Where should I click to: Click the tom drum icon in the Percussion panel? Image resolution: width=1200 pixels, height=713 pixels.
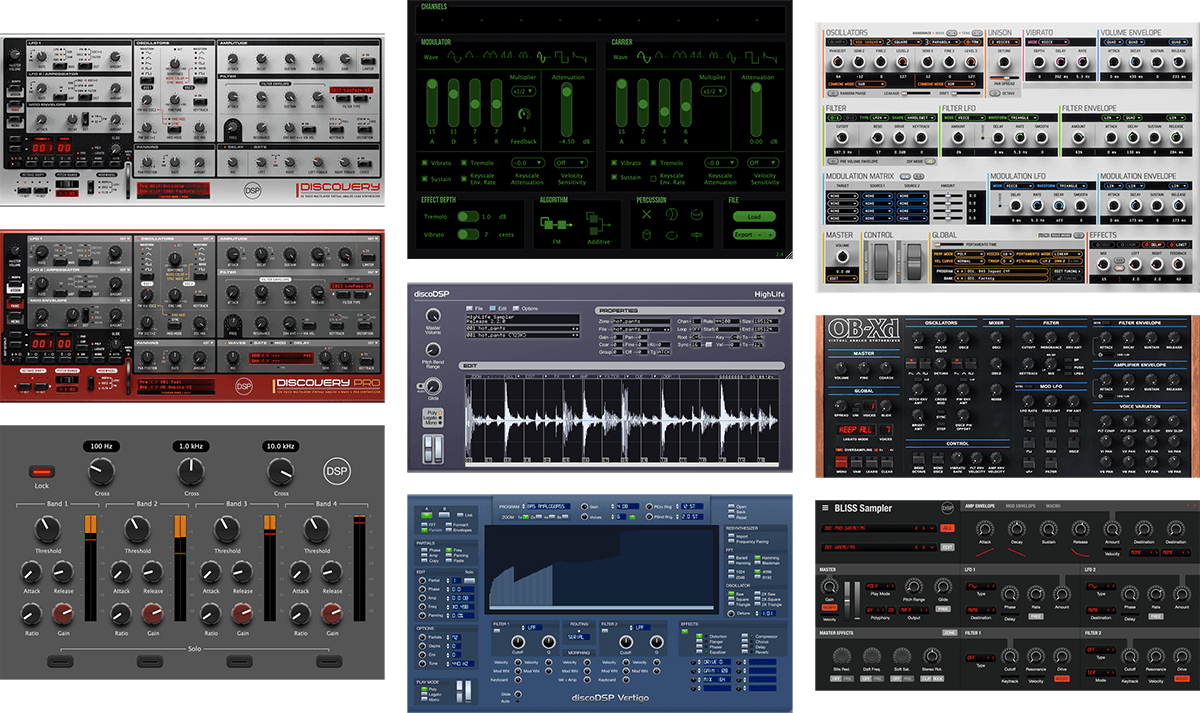pyautogui.click(x=647, y=235)
